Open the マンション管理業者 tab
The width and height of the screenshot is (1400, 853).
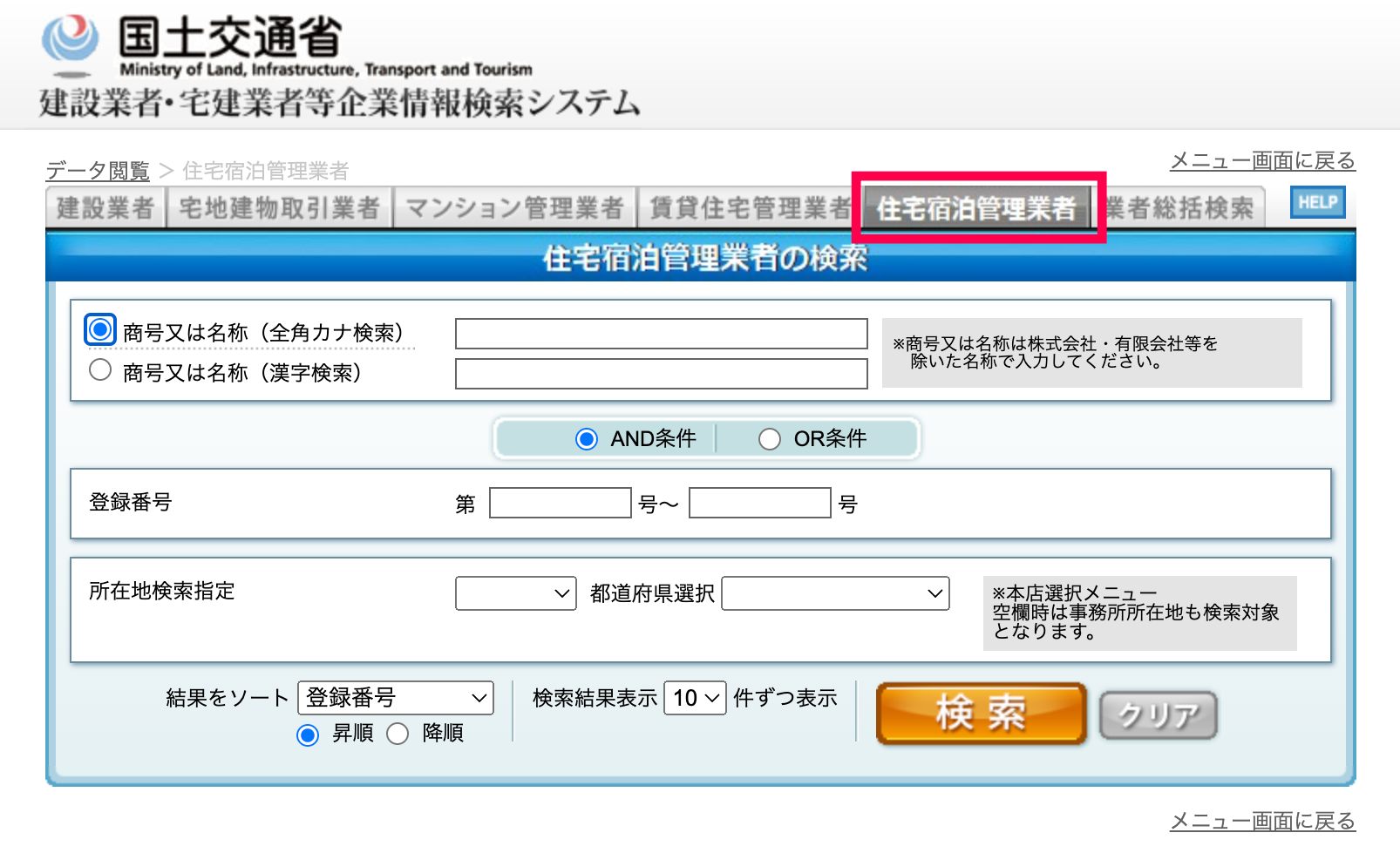coord(514,208)
